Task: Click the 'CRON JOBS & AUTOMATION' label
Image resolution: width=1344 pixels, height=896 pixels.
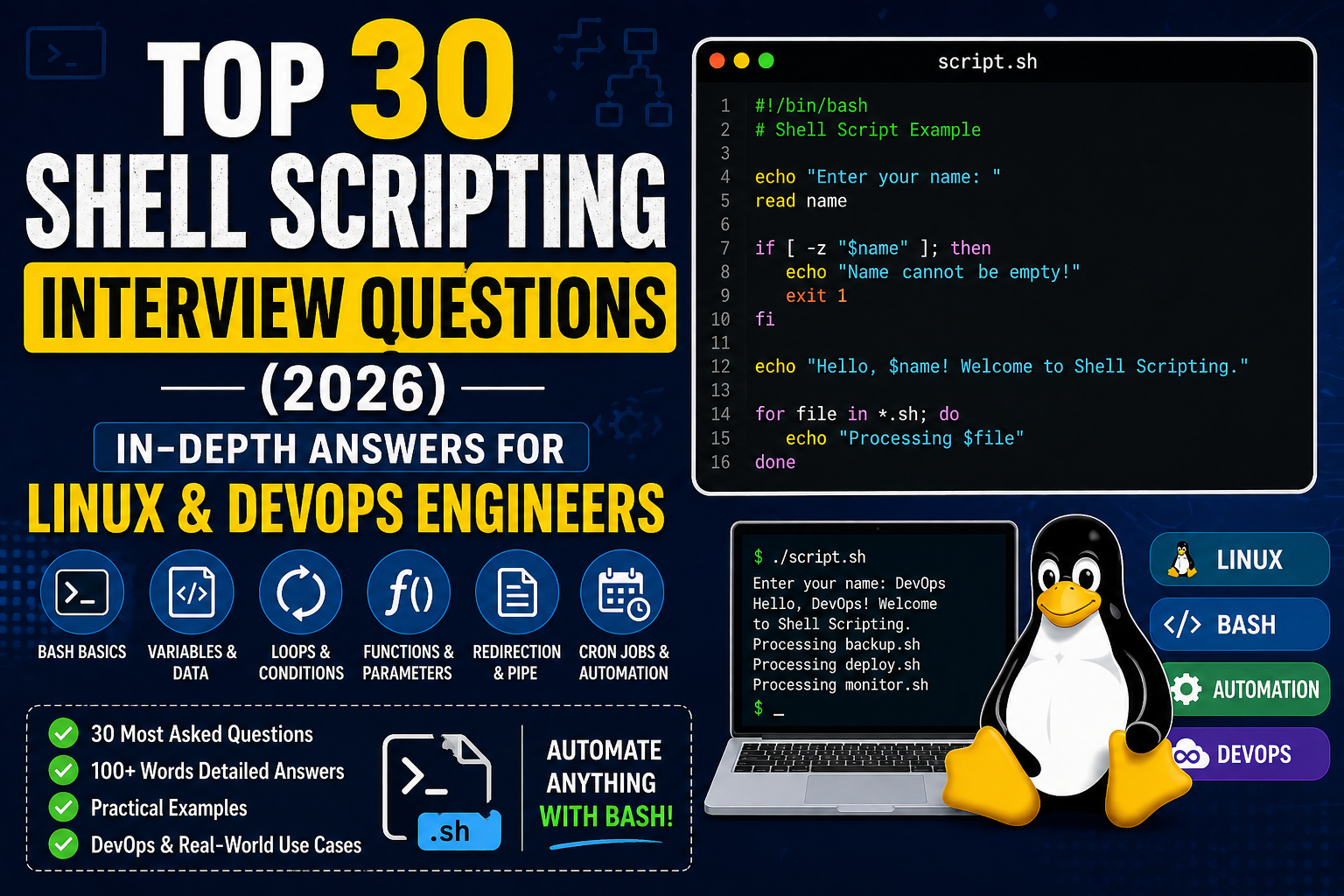Action: [624, 662]
